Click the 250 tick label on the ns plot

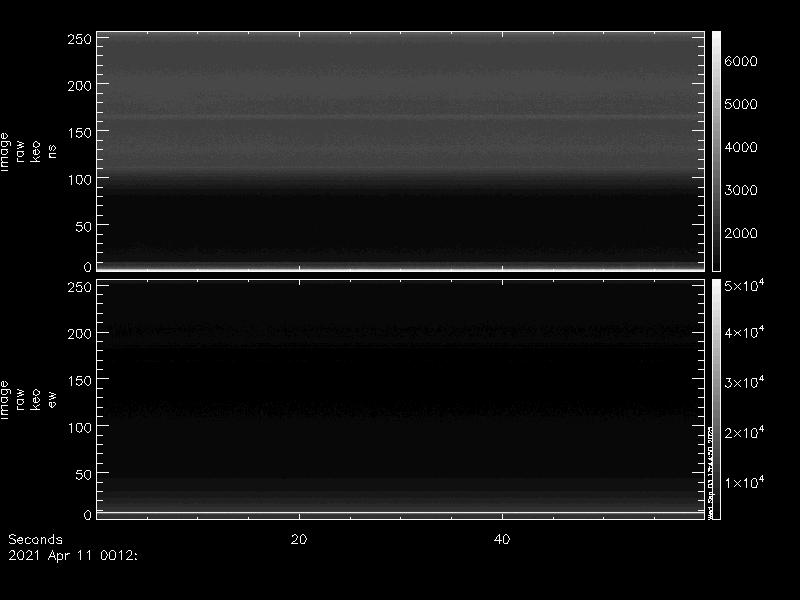79,39
